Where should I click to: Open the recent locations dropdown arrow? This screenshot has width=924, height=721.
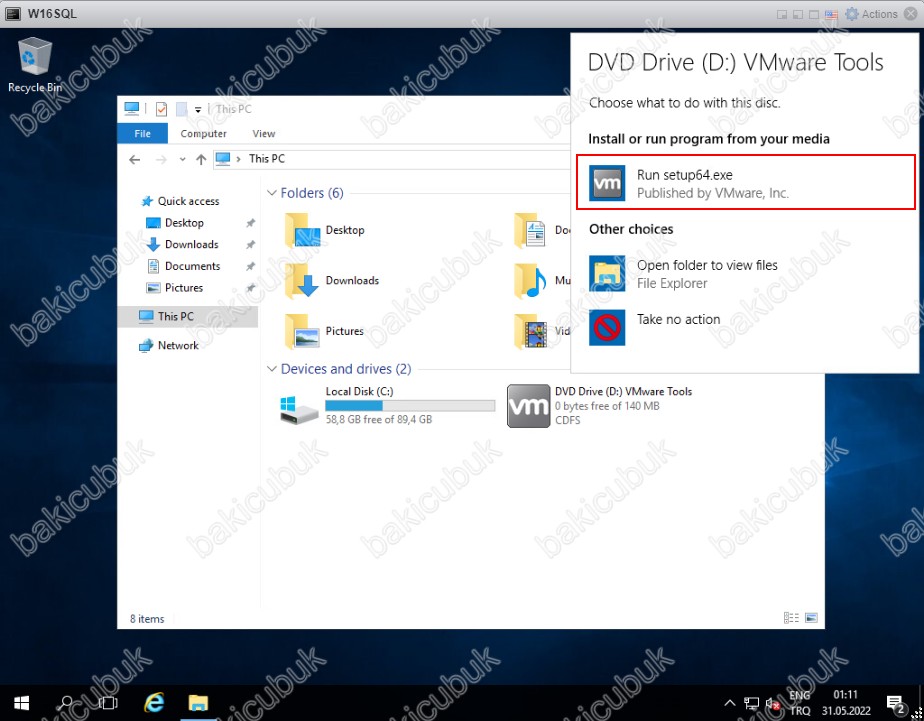pyautogui.click(x=182, y=159)
